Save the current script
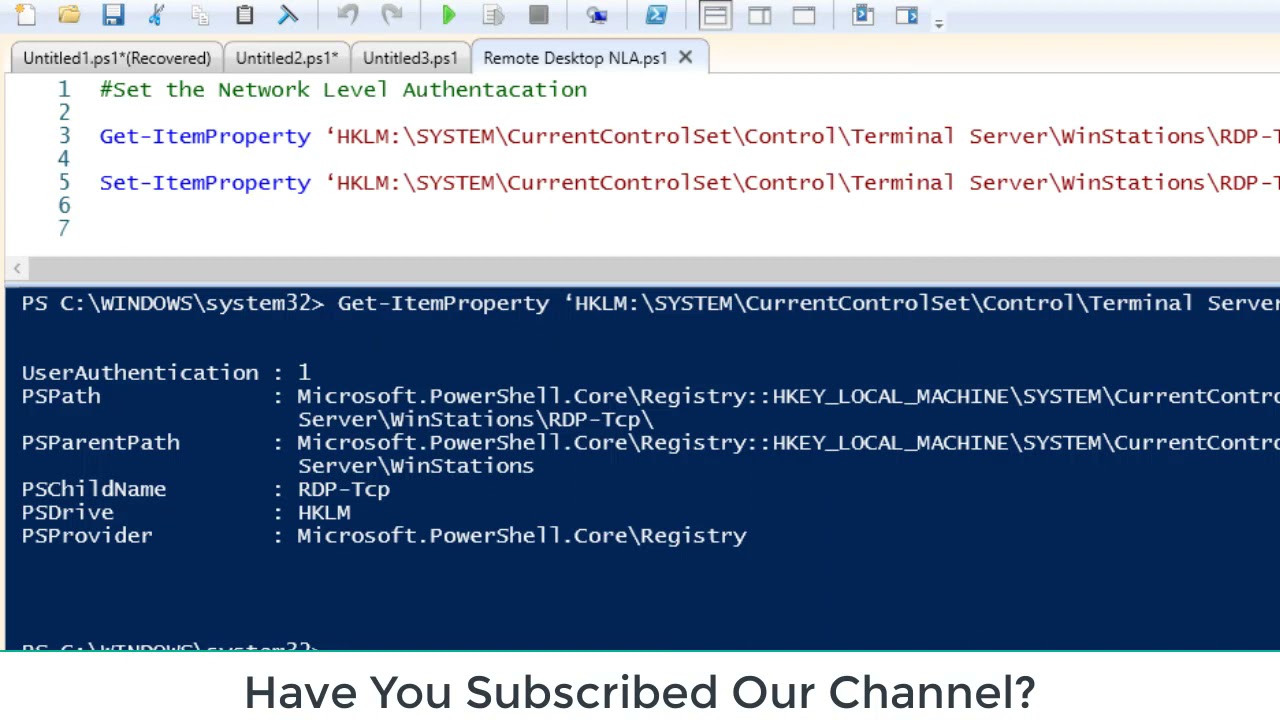 (113, 15)
